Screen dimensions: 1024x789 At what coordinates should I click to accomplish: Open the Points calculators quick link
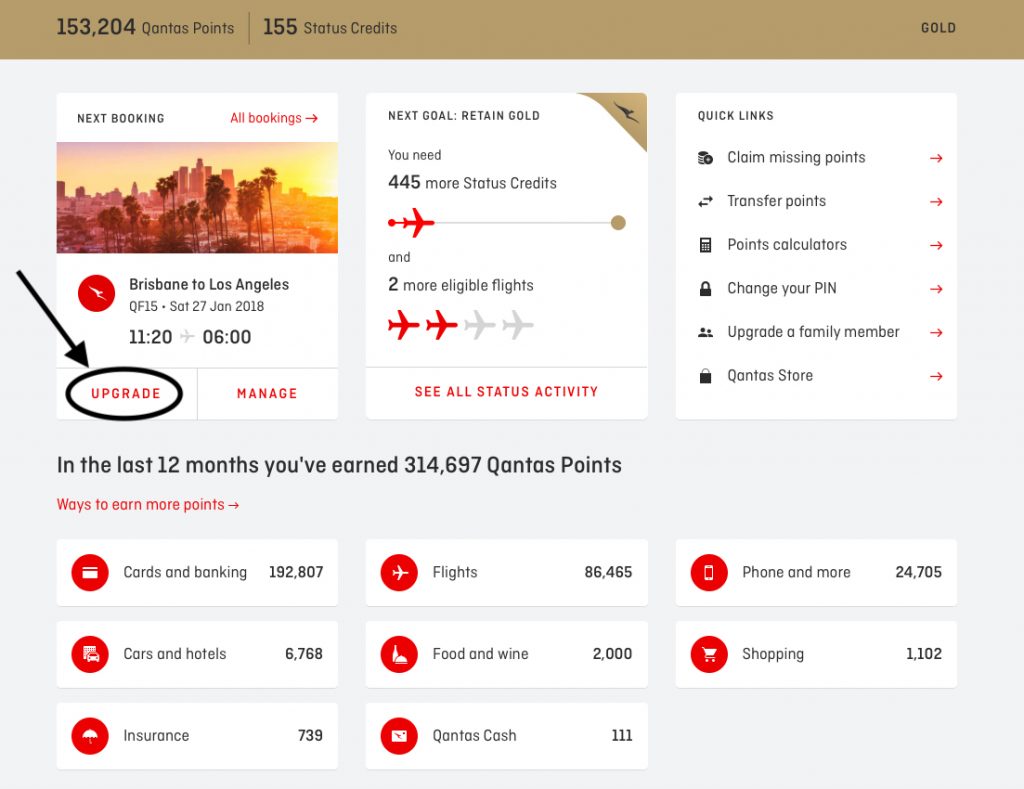pos(787,245)
